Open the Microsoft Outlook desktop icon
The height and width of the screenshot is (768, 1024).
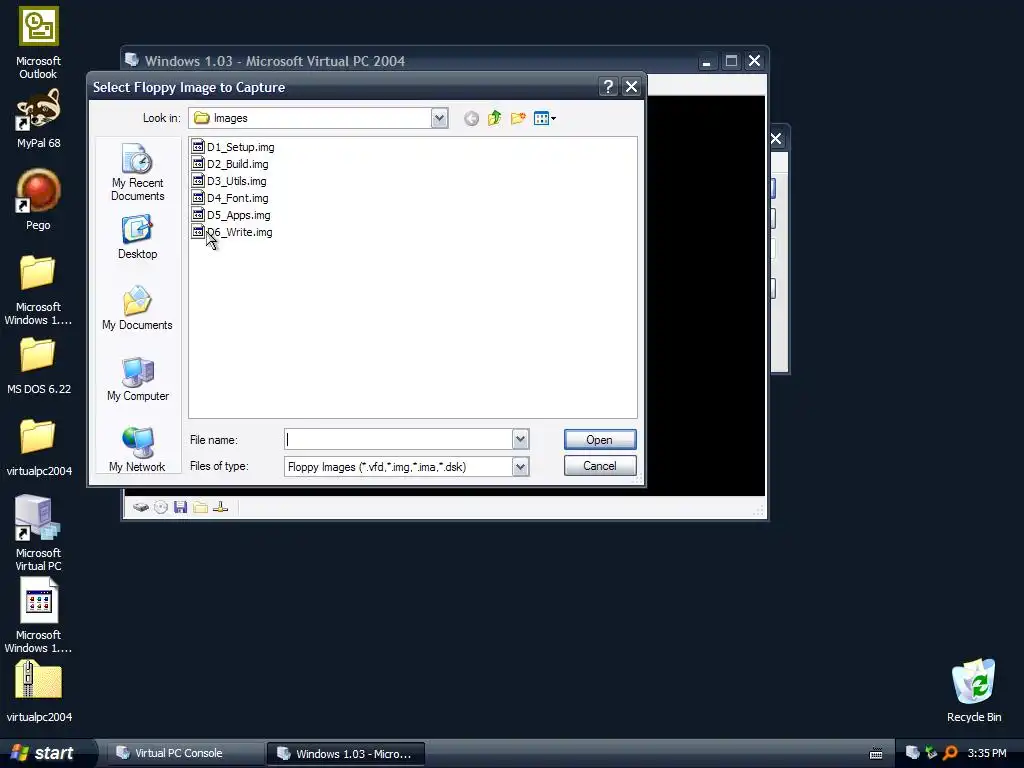coord(39,43)
